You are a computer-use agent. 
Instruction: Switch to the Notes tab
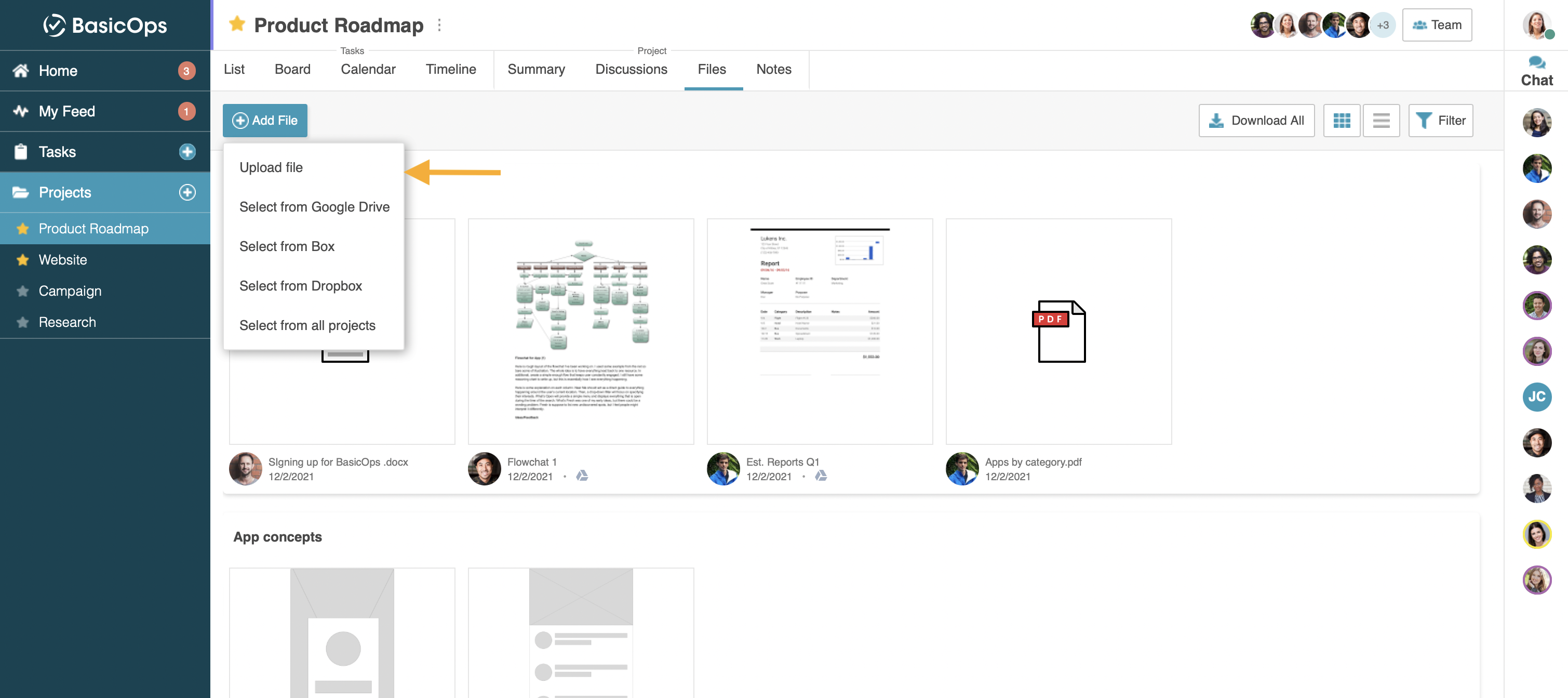(773, 69)
